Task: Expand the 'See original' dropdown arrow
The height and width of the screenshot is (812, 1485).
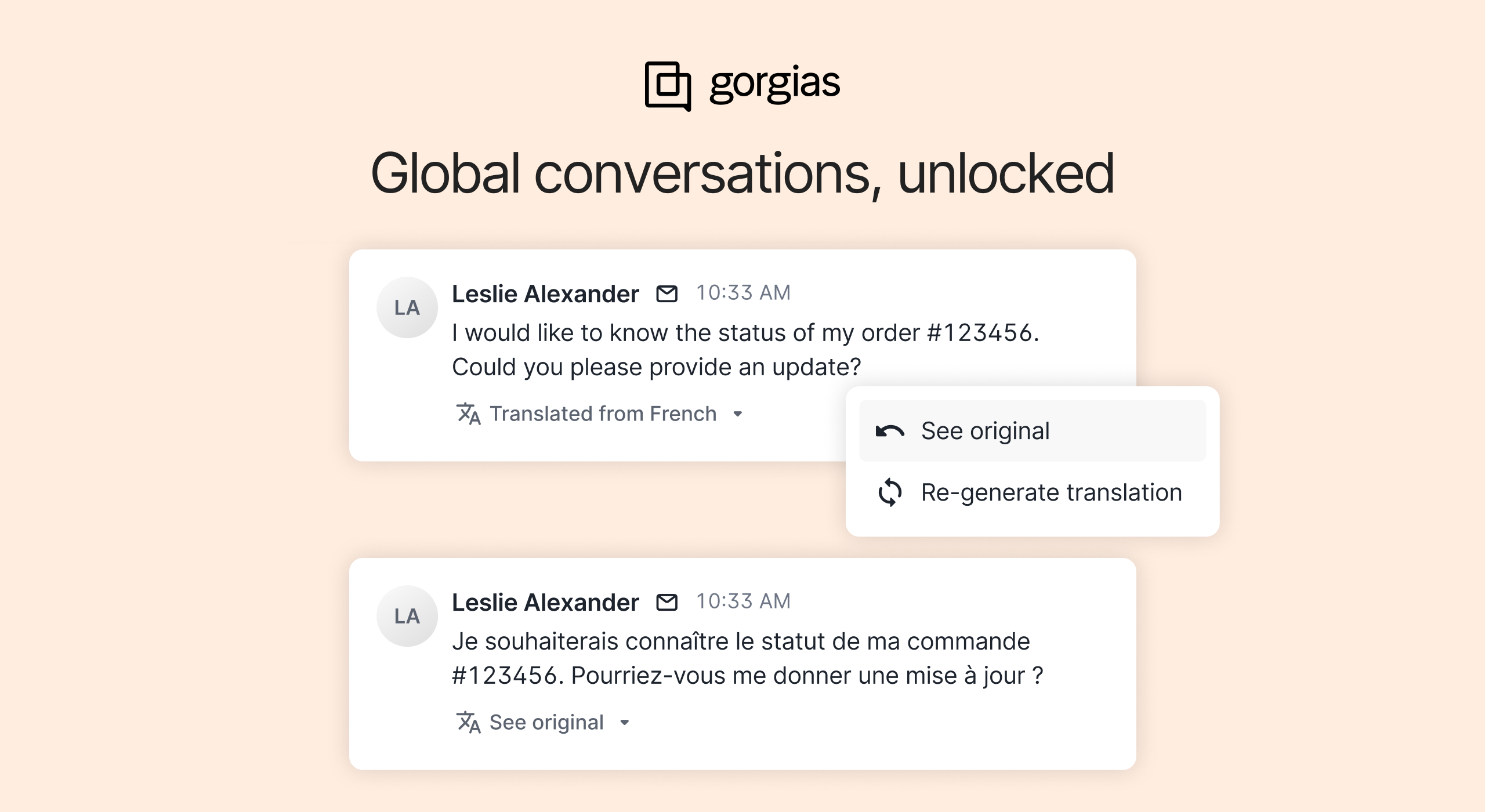Action: 625,723
